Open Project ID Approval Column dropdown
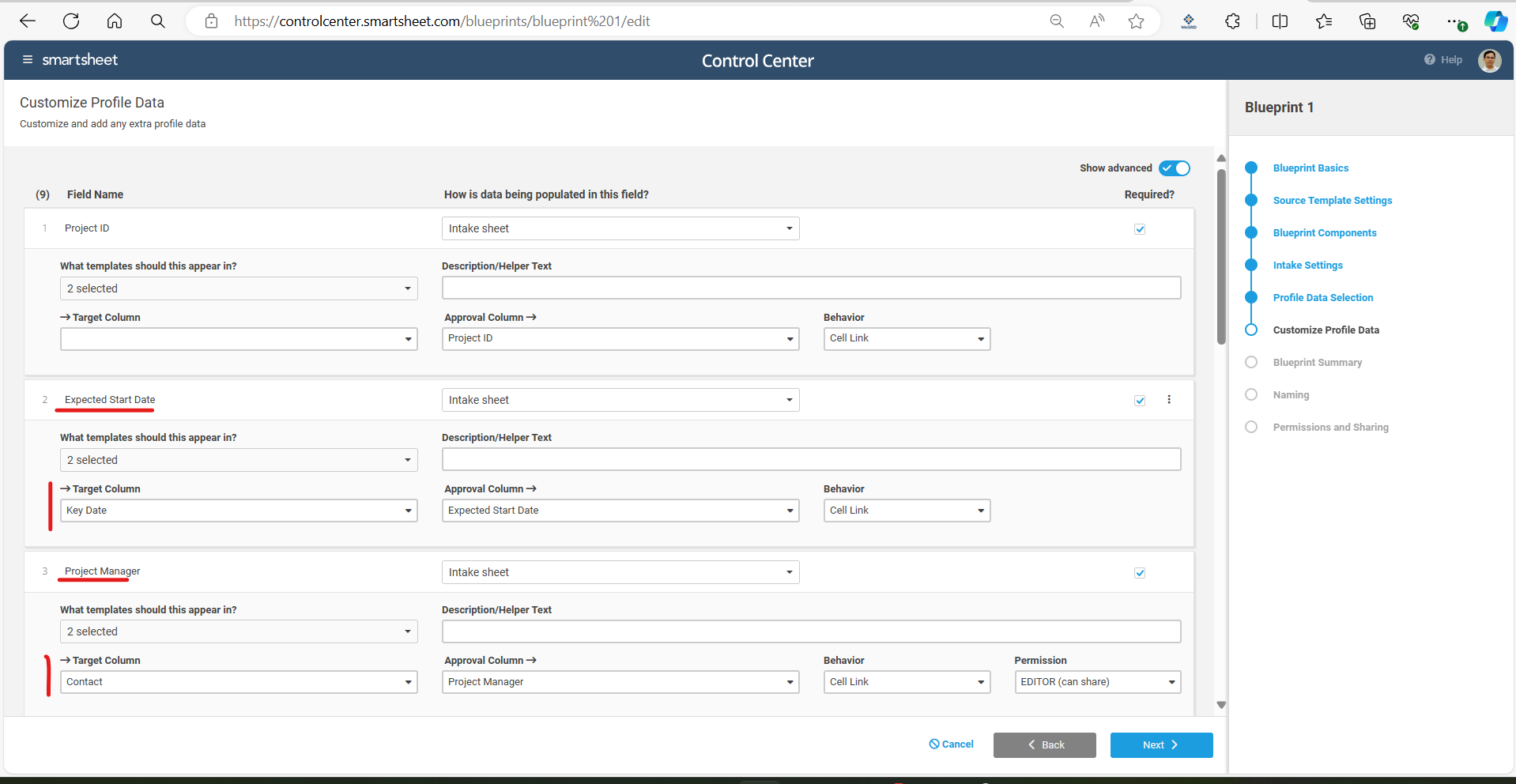The width and height of the screenshot is (1516, 784). pos(620,339)
